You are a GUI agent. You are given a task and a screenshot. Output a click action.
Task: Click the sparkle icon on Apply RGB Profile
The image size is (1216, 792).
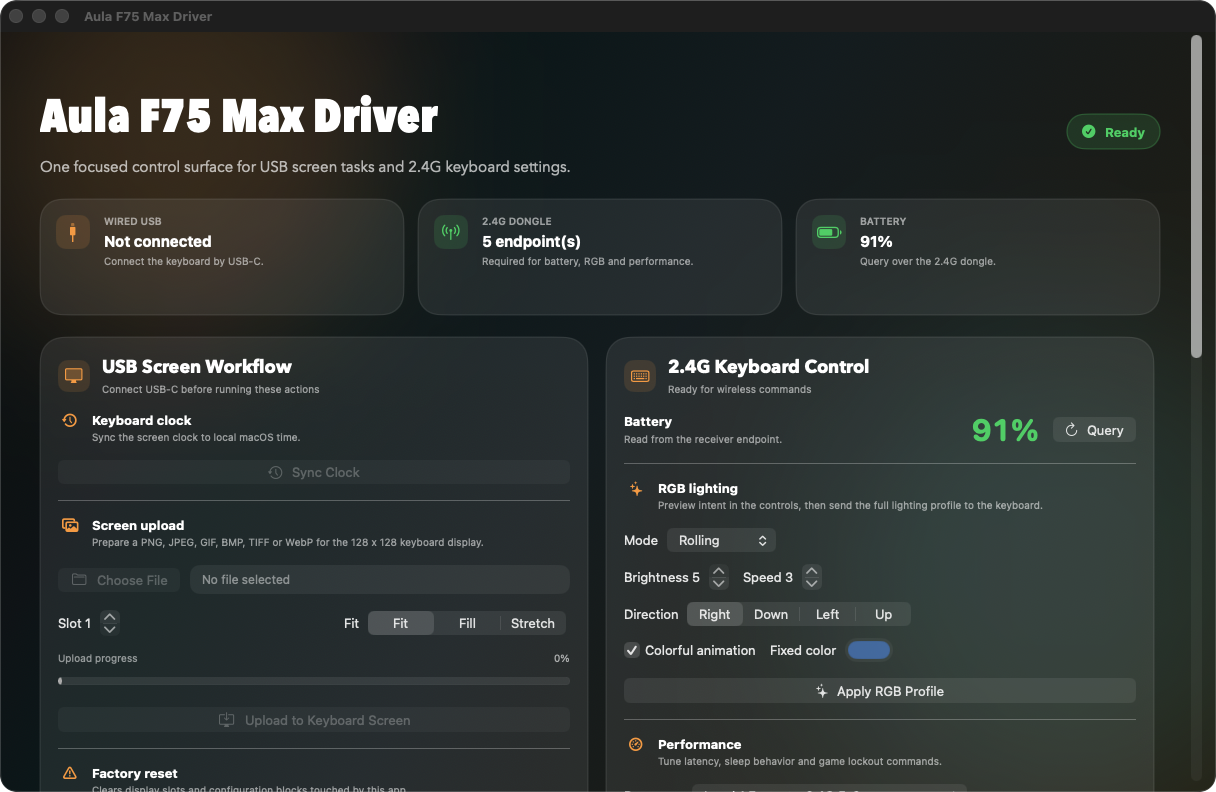[x=822, y=691]
